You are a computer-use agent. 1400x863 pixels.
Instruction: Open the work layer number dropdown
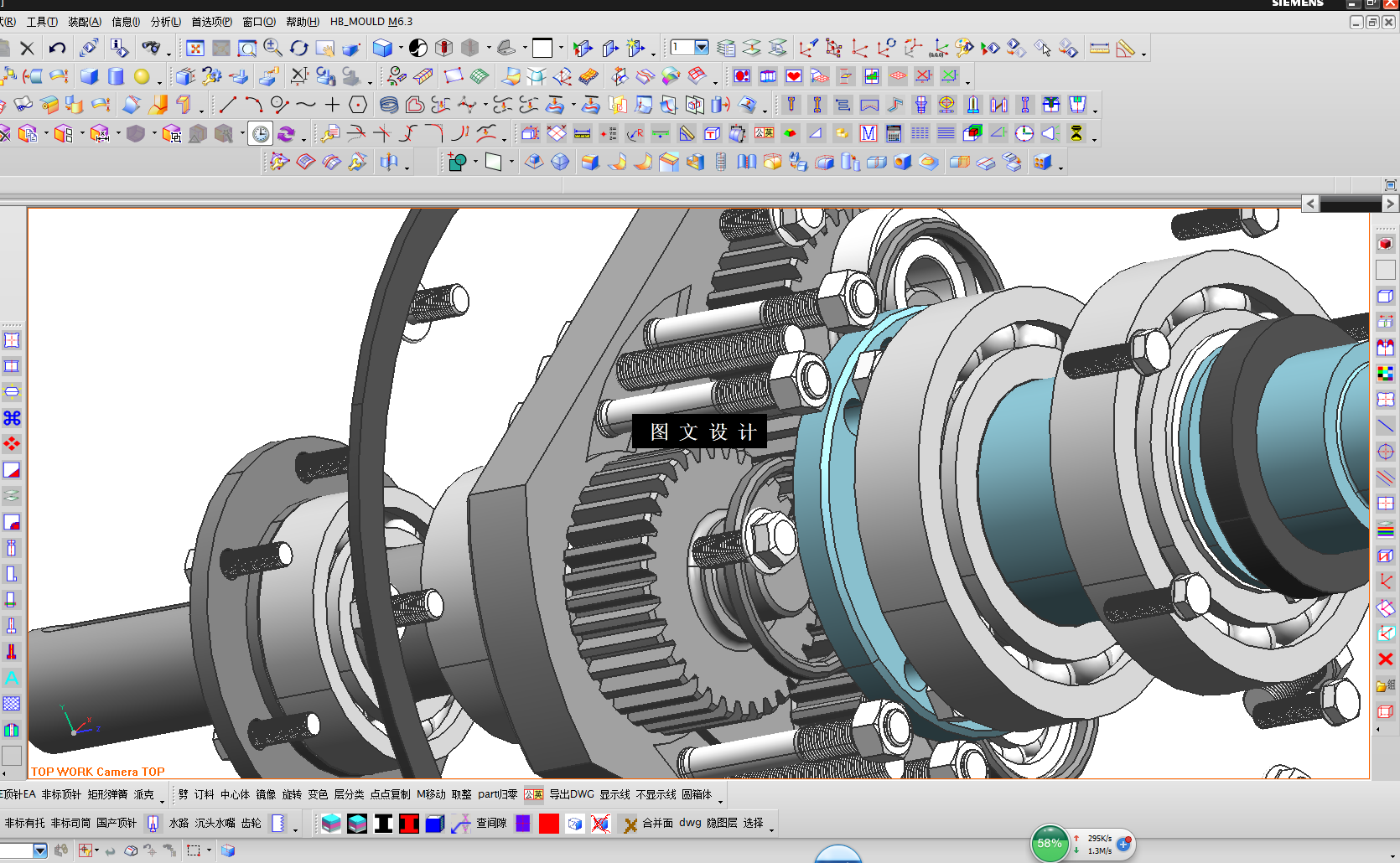click(x=702, y=48)
